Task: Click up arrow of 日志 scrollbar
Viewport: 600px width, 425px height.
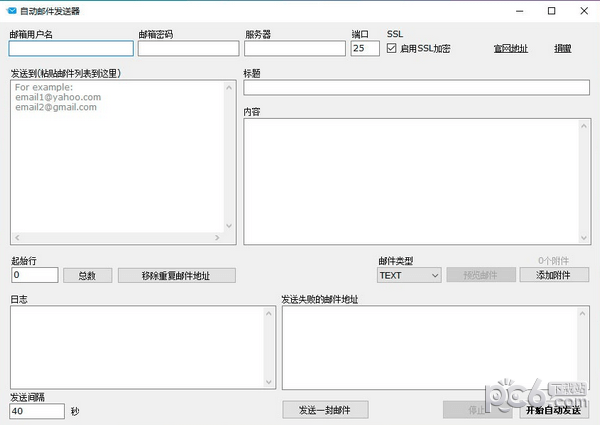Action: [268, 314]
